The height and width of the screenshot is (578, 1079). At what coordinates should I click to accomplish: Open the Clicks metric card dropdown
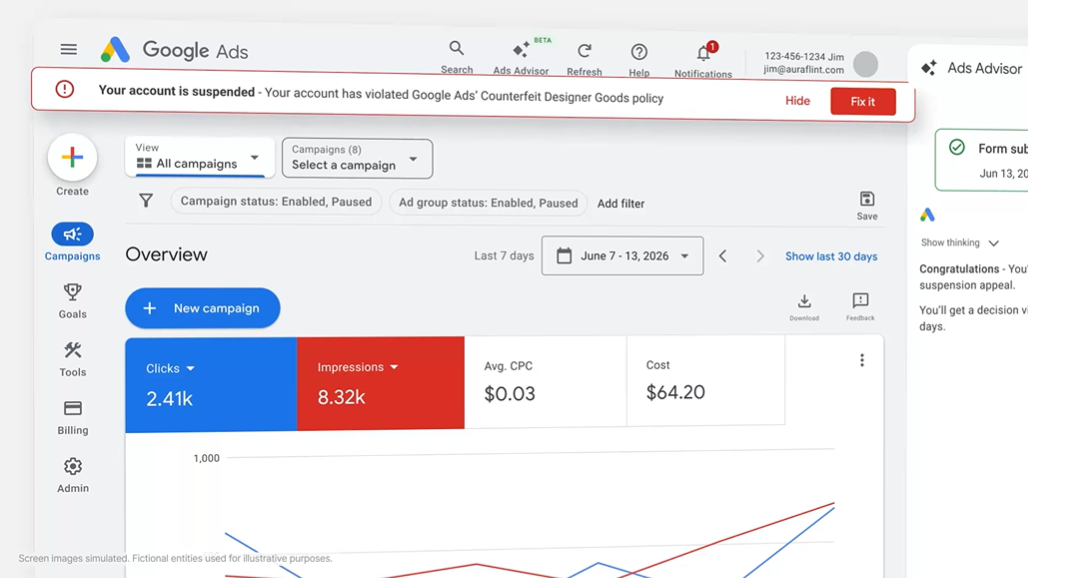coord(191,368)
